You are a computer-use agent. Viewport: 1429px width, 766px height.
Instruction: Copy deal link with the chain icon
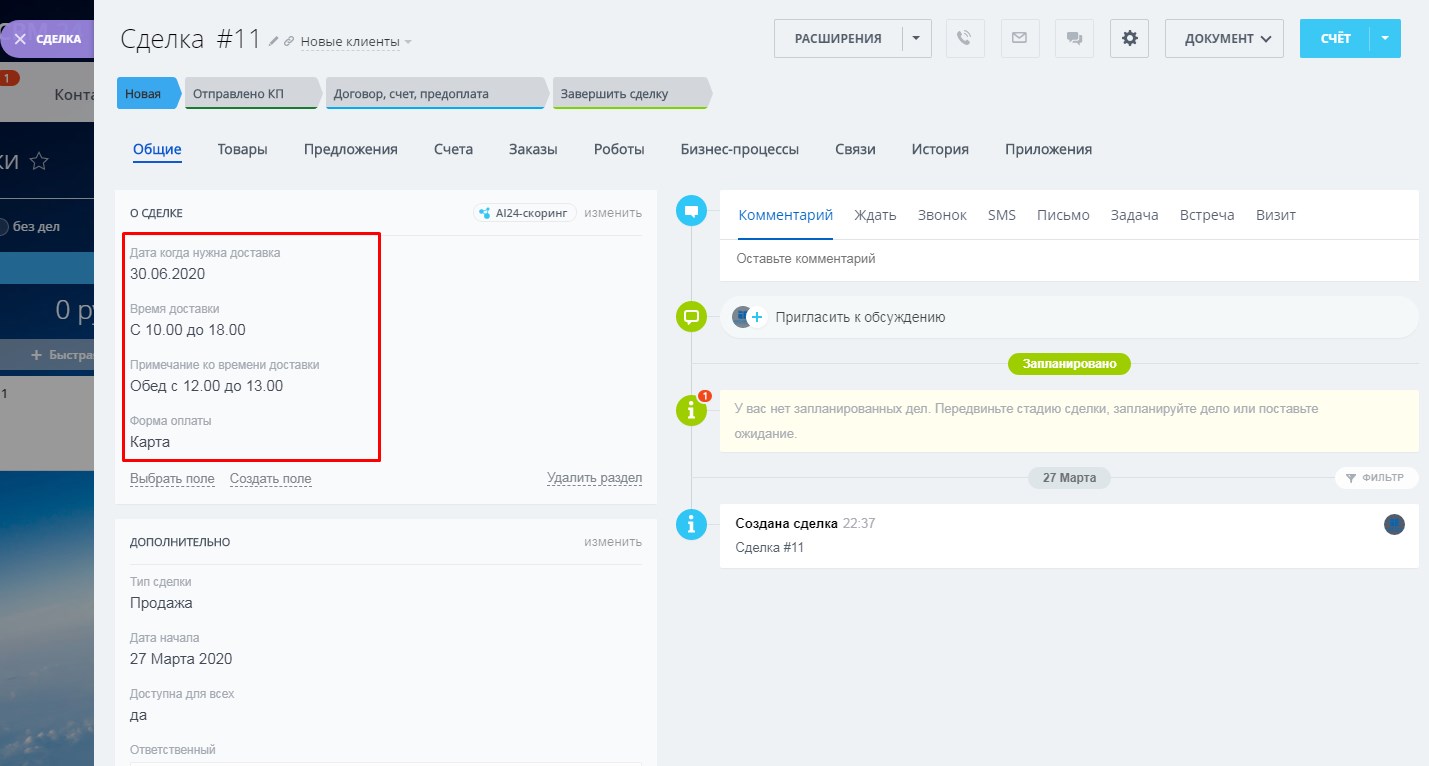pyautogui.click(x=289, y=41)
